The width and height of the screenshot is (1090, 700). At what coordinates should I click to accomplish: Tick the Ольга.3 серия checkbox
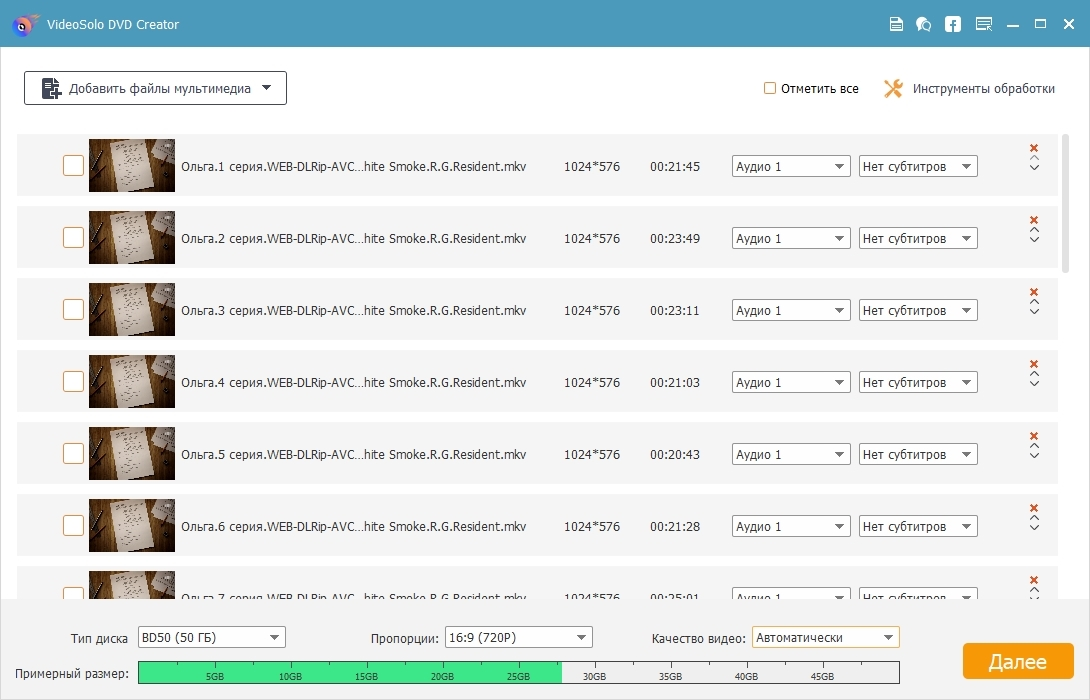point(73,310)
